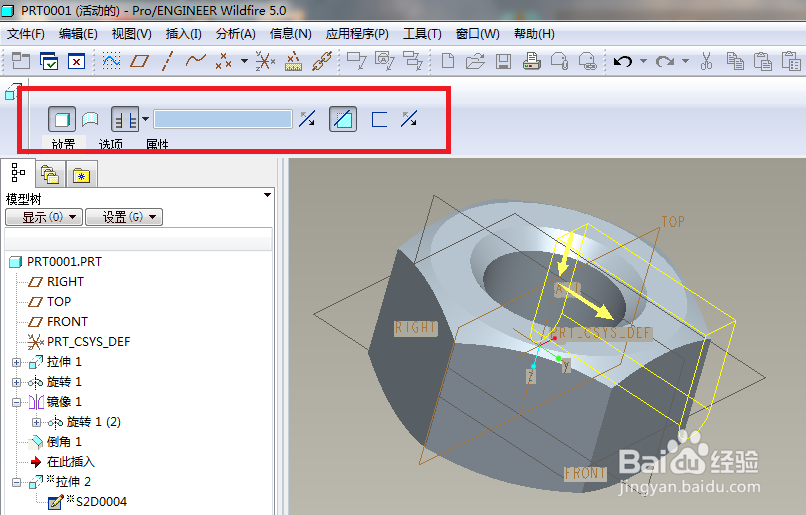Viewport: 806px width, 515px height.
Task: Expand the 旋转 1 (2) node
Action: pyautogui.click(x=36, y=422)
